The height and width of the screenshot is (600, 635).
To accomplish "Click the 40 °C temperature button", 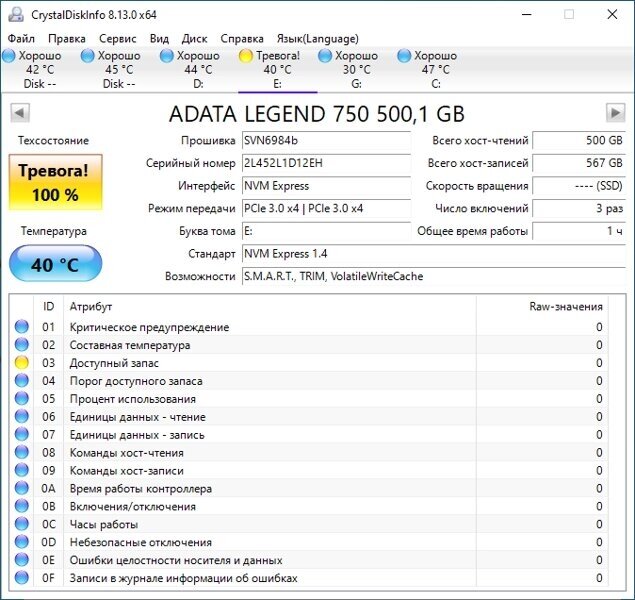I will [x=55, y=264].
